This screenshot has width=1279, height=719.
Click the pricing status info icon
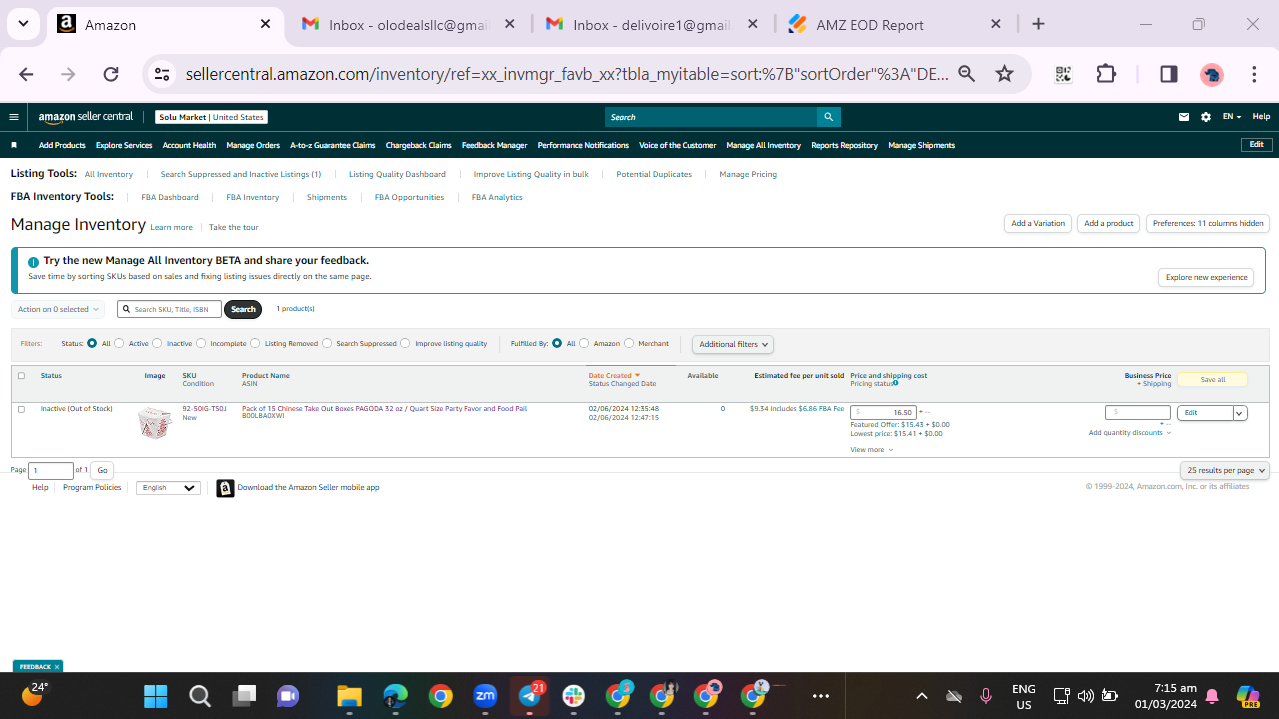895,383
